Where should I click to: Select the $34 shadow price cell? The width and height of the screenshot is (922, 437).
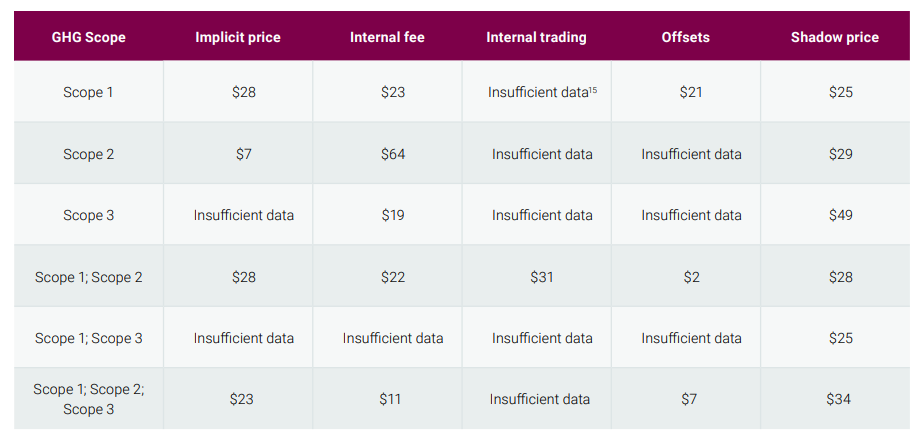pos(838,399)
